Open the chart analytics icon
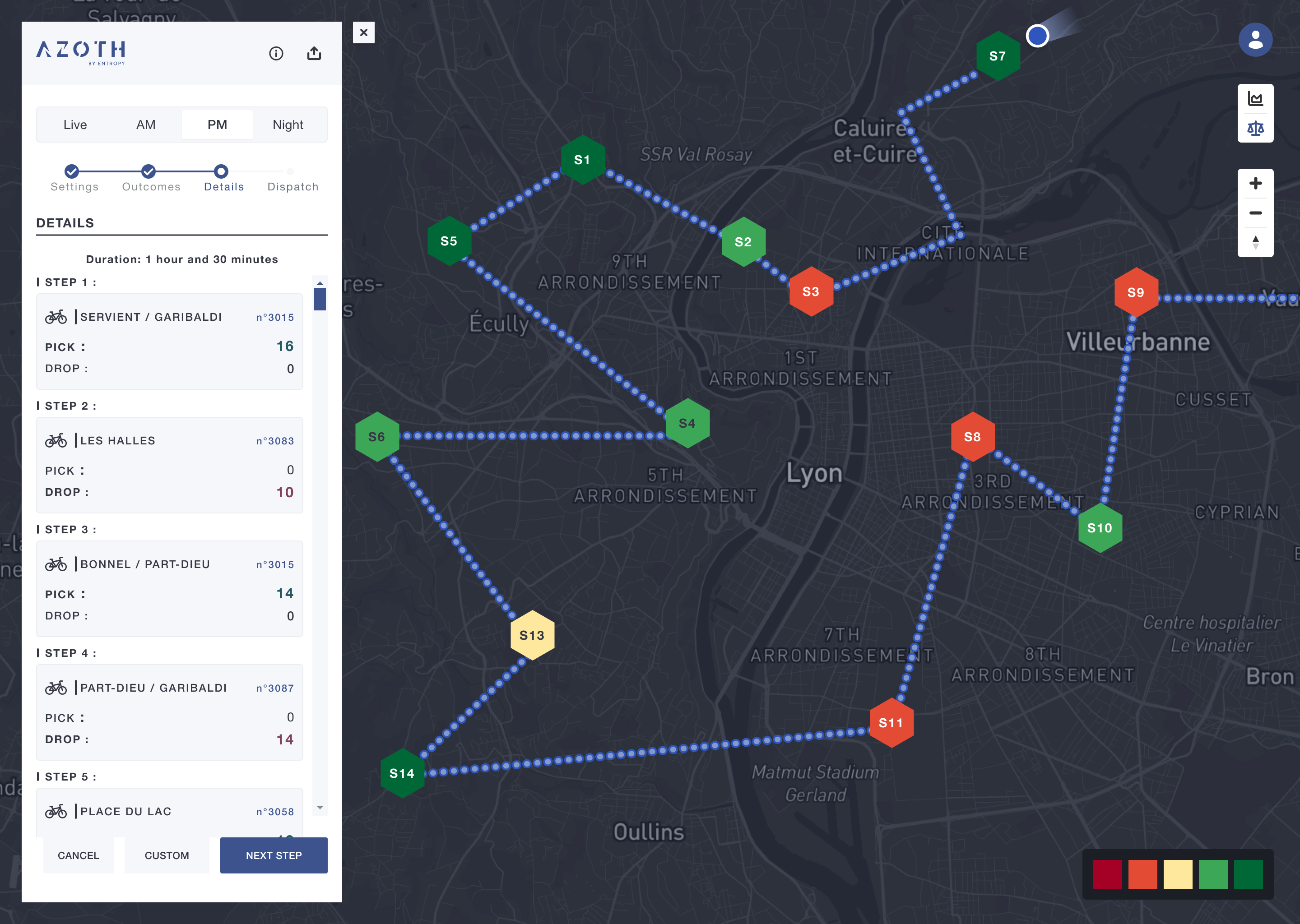The width and height of the screenshot is (1300, 924). pyautogui.click(x=1255, y=99)
